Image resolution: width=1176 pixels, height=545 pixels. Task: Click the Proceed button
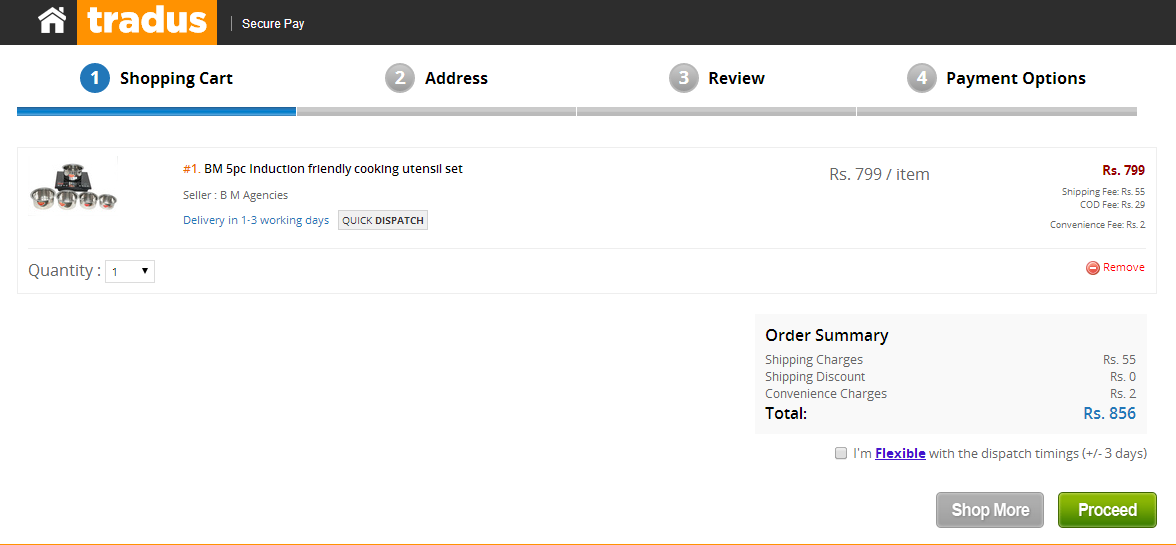(x=1107, y=510)
